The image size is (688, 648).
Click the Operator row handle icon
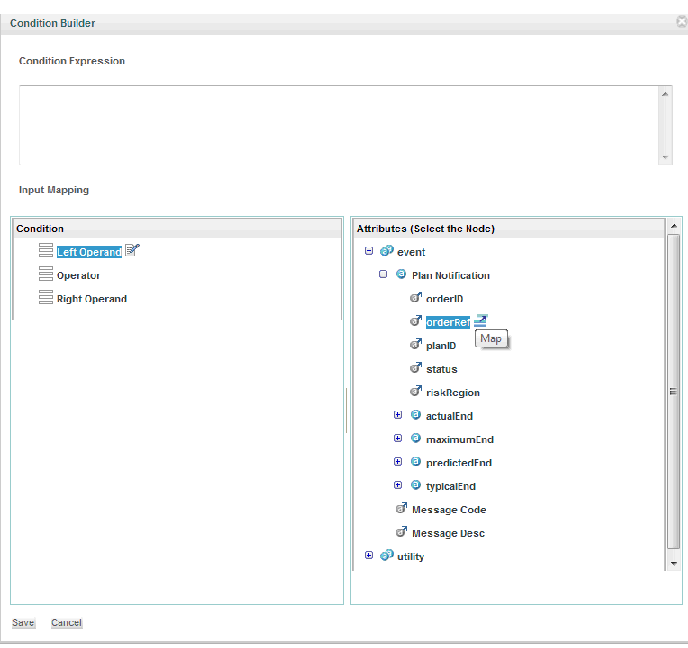(x=46, y=274)
